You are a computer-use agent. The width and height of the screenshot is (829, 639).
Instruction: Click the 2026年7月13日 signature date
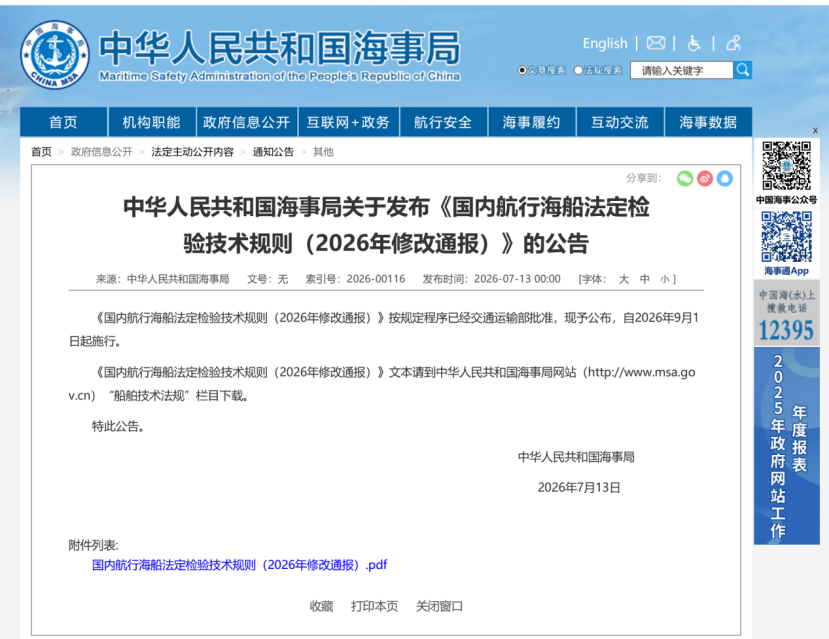click(579, 488)
